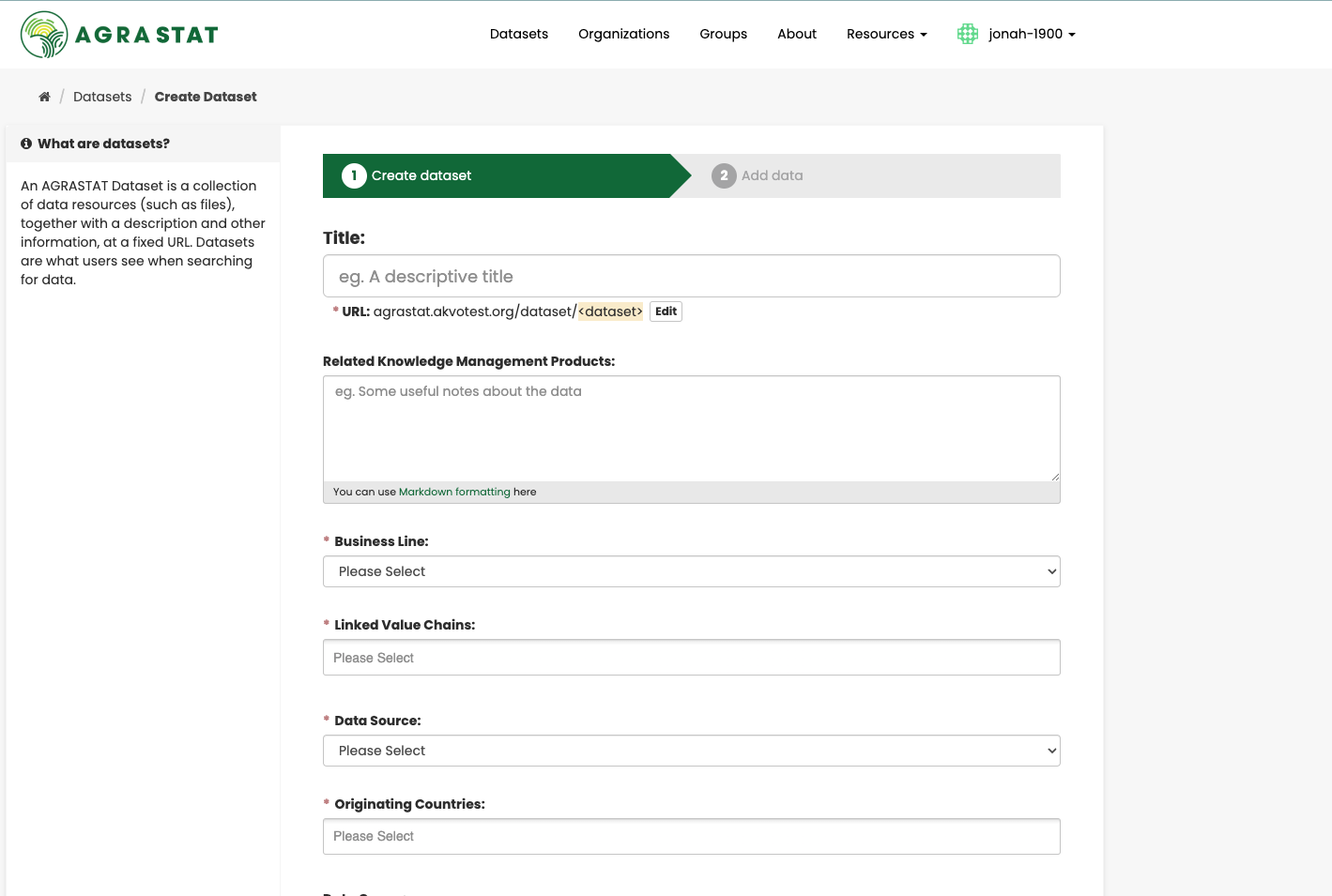Expand the Resources dropdown menu
The width and height of the screenshot is (1332, 896).
[x=887, y=34]
